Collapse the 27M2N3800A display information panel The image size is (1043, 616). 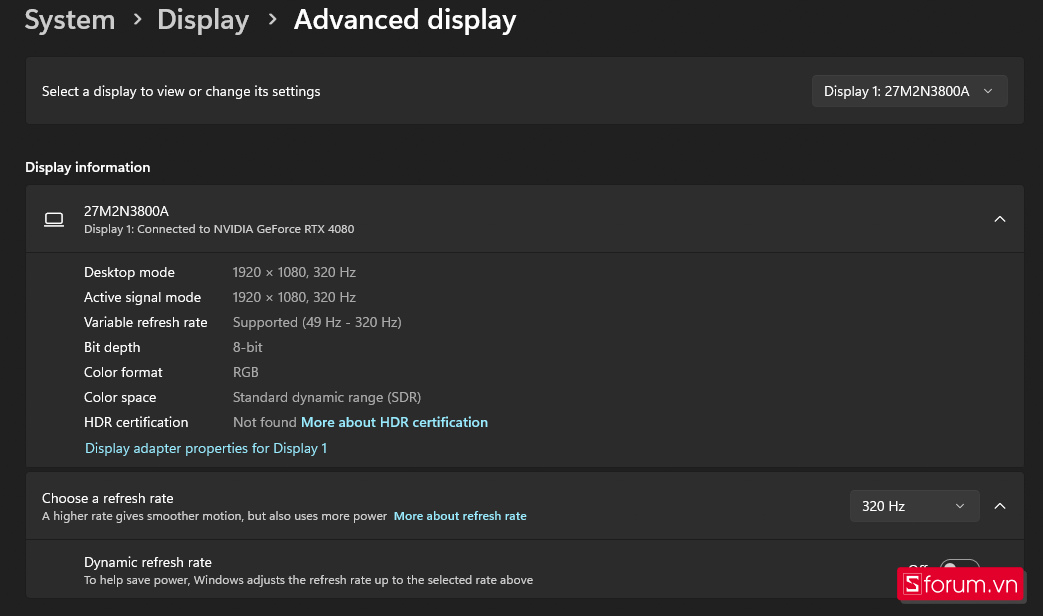click(999, 219)
